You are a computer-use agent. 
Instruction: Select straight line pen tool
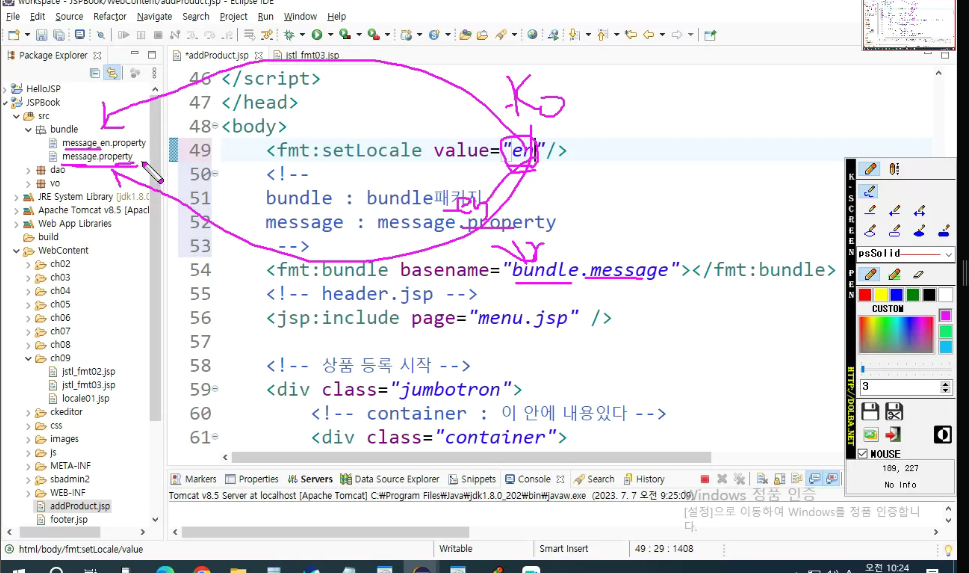click(870, 211)
